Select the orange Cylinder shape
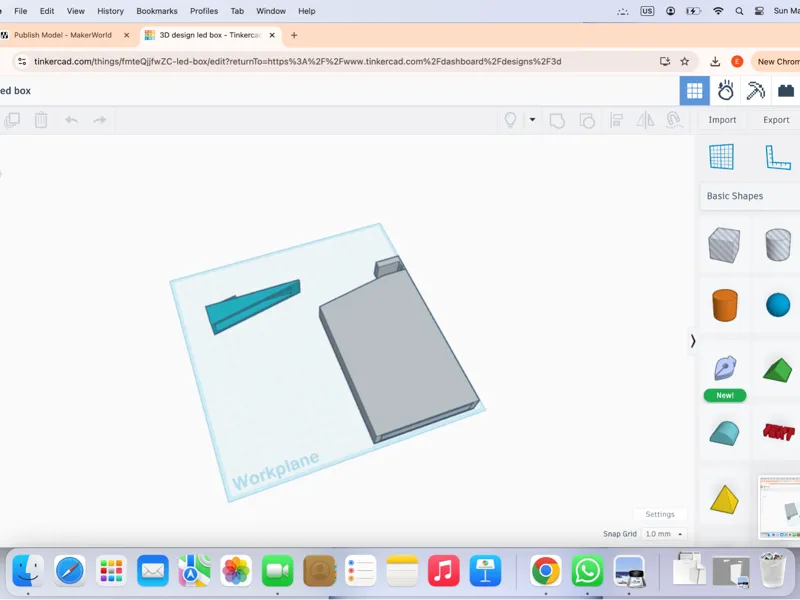The height and width of the screenshot is (600, 800). [724, 305]
